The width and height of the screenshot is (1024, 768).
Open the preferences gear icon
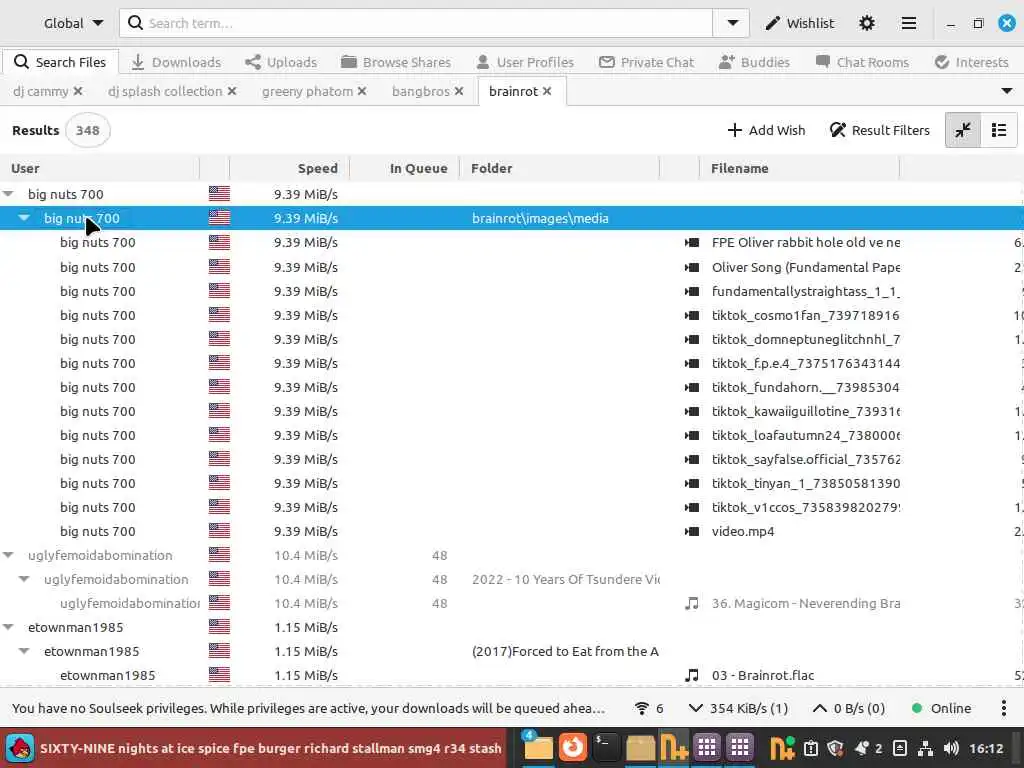(x=867, y=24)
